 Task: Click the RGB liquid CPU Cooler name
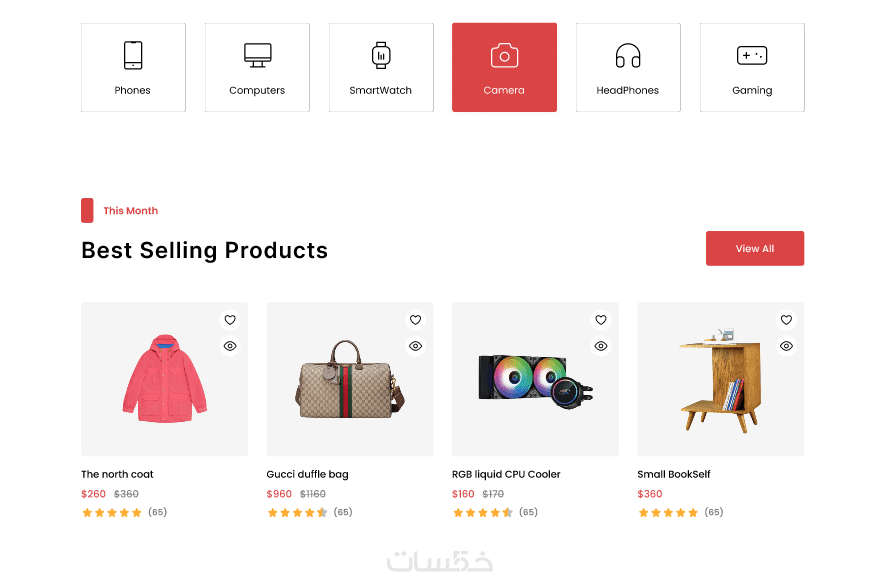coord(506,474)
